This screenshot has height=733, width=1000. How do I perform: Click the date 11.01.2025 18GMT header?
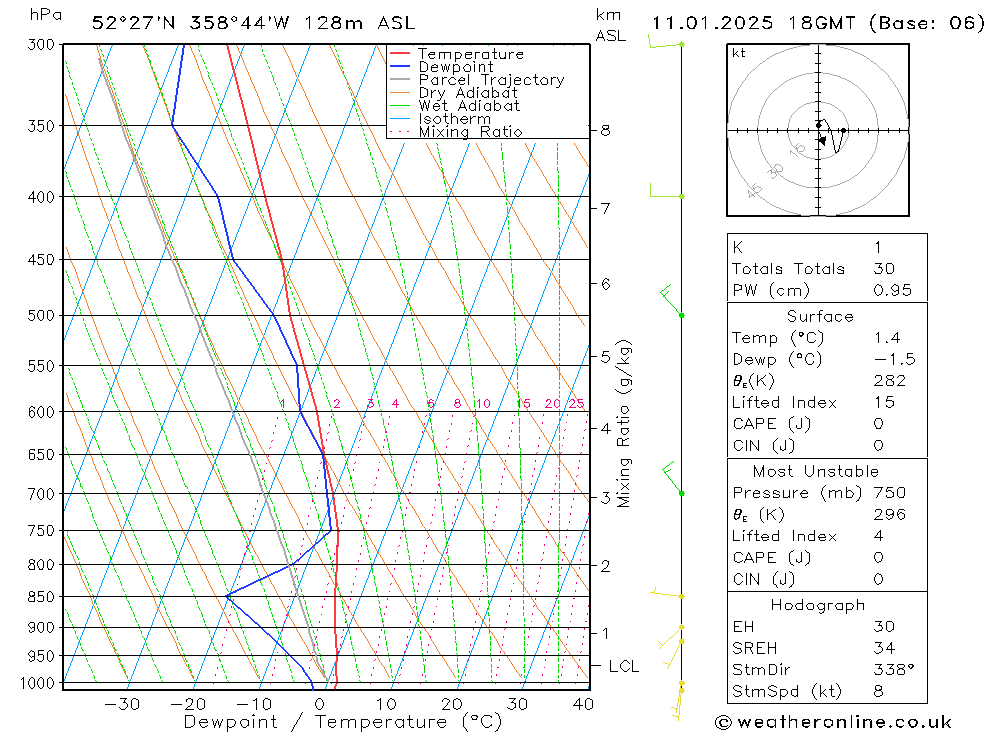[x=753, y=23]
